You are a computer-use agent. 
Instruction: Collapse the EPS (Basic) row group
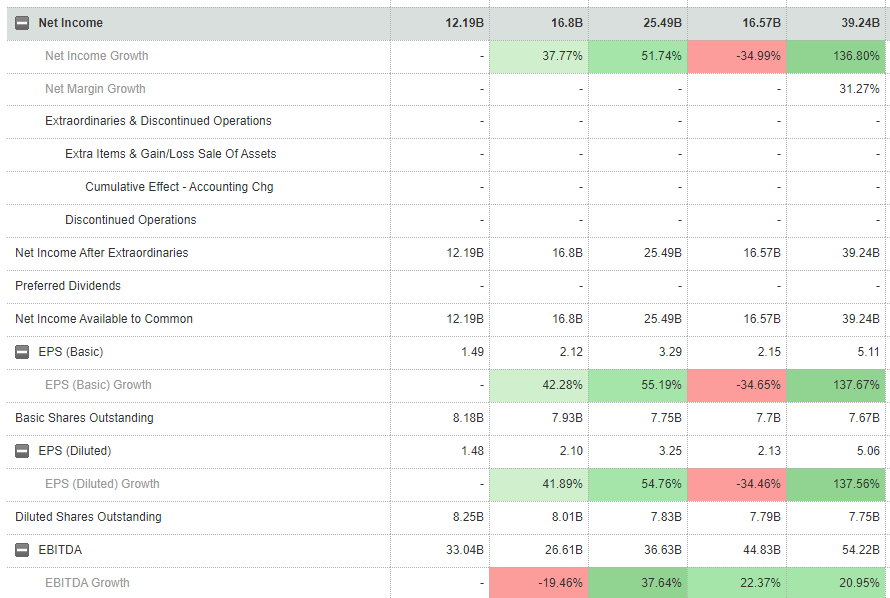(x=22, y=352)
